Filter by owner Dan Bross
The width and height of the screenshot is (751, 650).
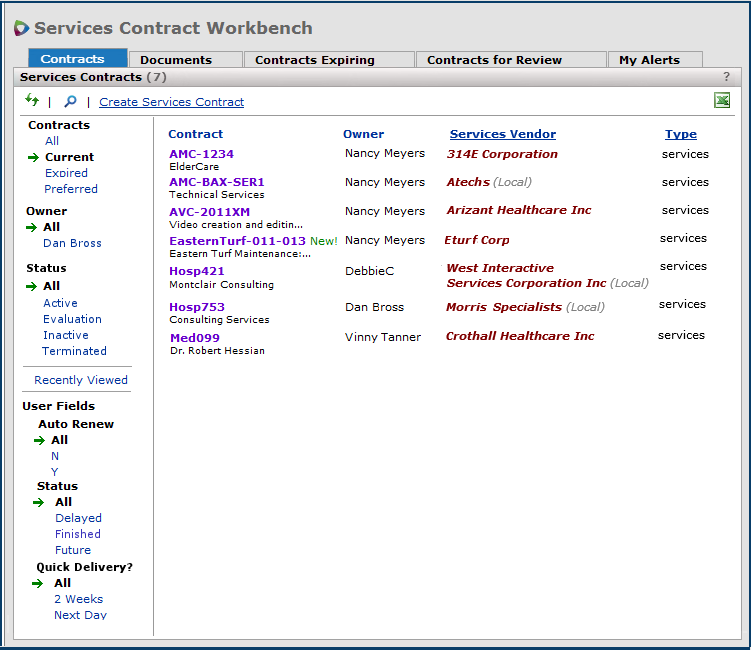pyautogui.click(x=72, y=243)
